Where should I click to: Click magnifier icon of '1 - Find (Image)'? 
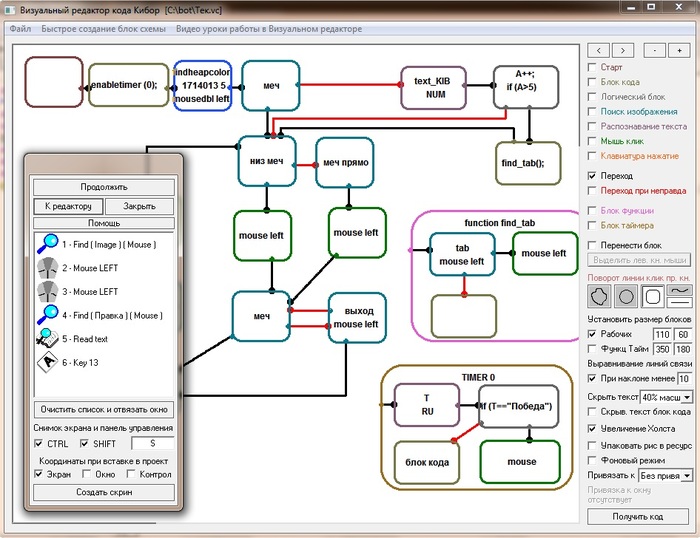[48, 243]
